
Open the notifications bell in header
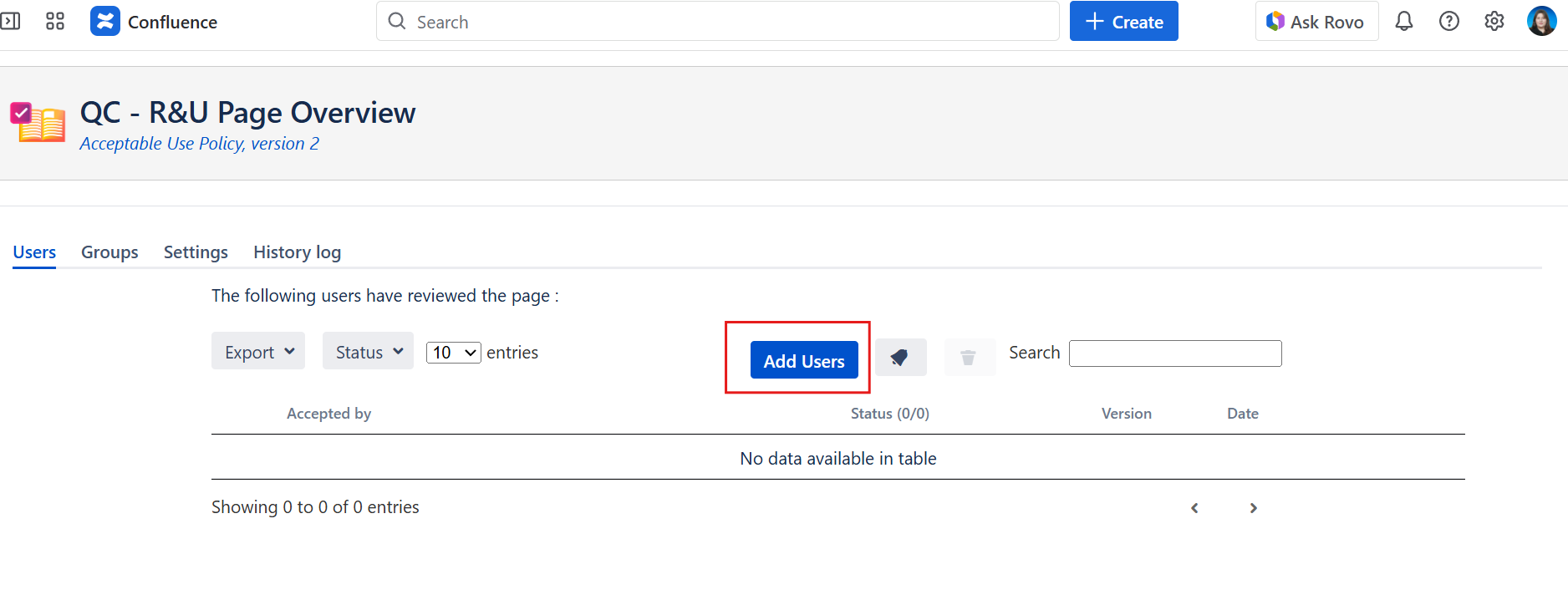coord(1404,22)
